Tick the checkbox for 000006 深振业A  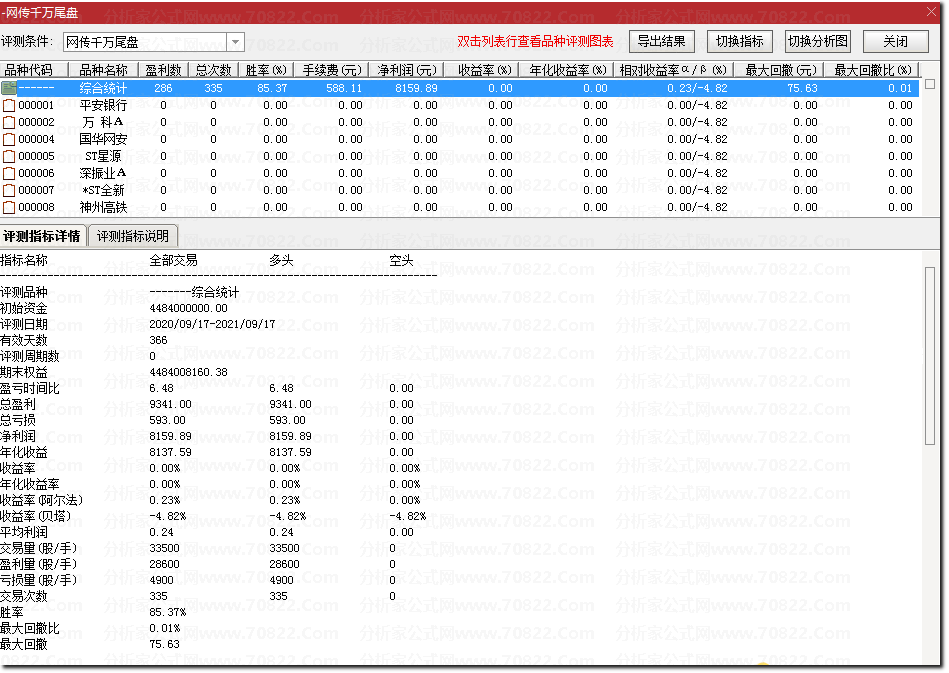point(8,173)
